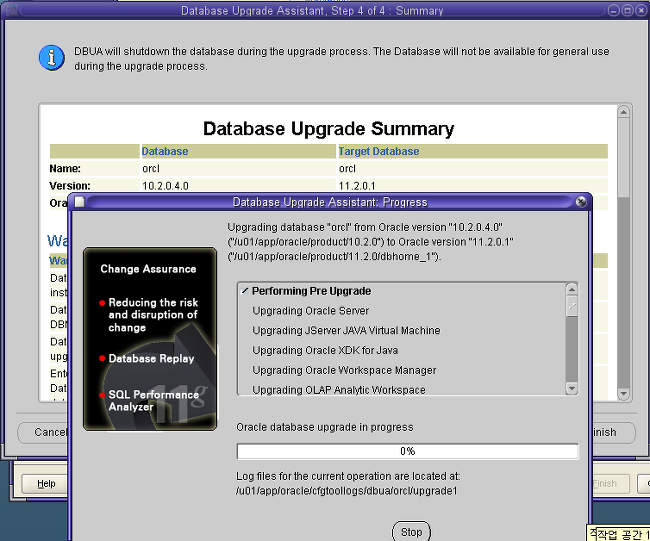Maximize the Database Upgrade Assistant Summary window
This screenshot has height=541, width=650.
tap(627, 10)
